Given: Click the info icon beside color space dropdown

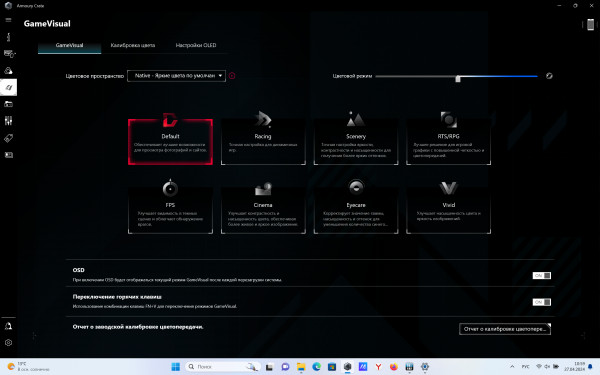Looking at the screenshot, I should click(x=232, y=76).
